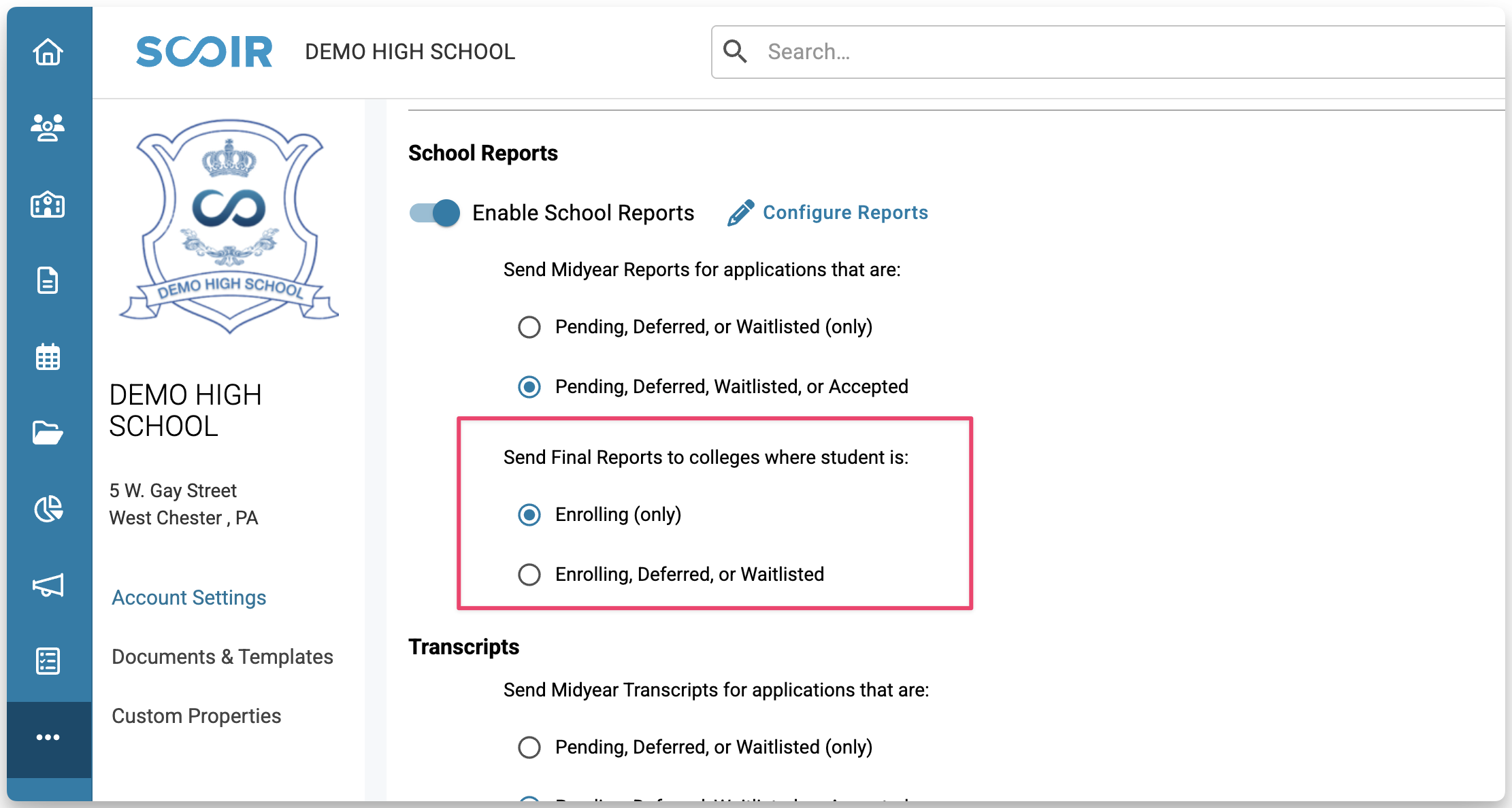The width and height of the screenshot is (1512, 808).
Task: Open the Account Settings menu item
Action: [x=188, y=598]
